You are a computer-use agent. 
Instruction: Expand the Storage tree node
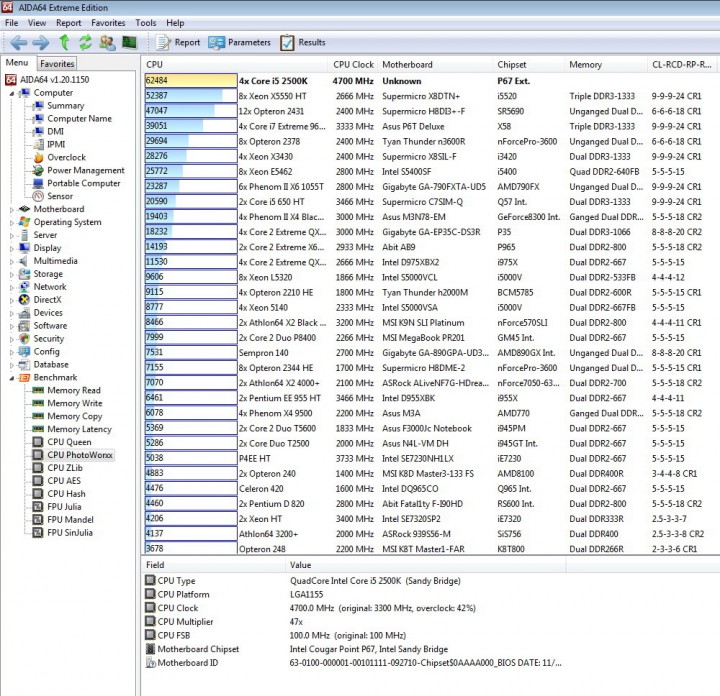12,274
